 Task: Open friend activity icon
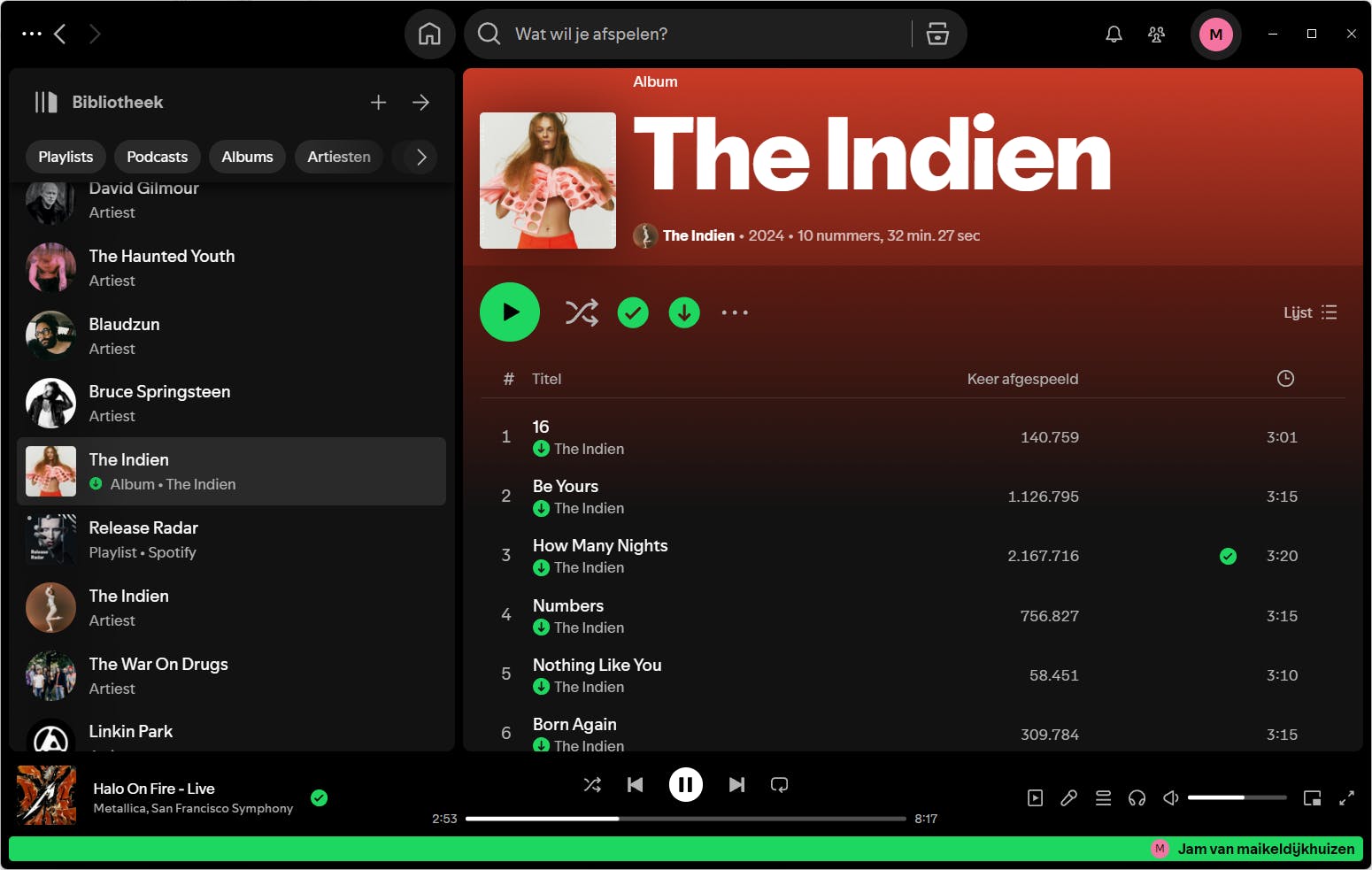1156,34
